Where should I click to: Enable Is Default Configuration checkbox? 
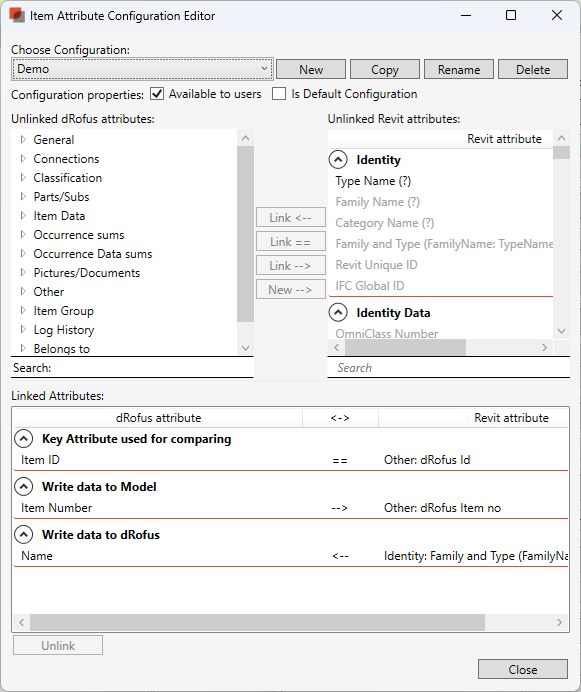tap(279, 94)
